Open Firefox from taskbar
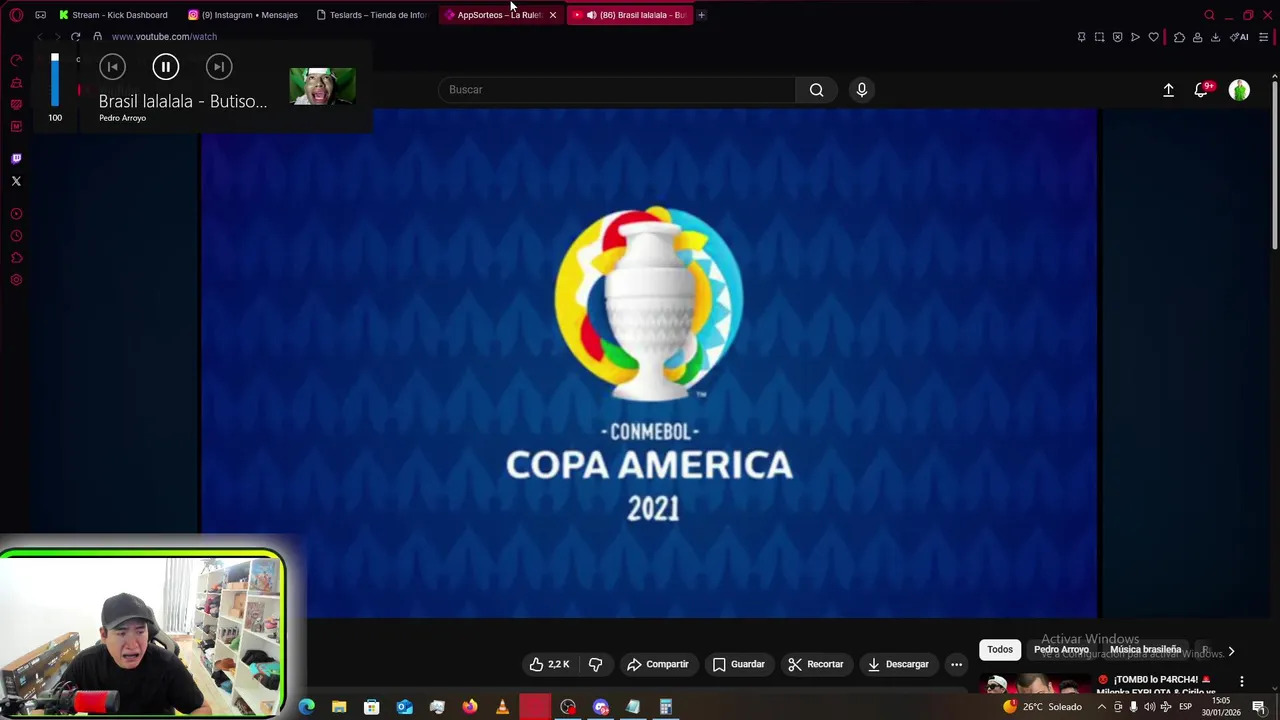 469,707
